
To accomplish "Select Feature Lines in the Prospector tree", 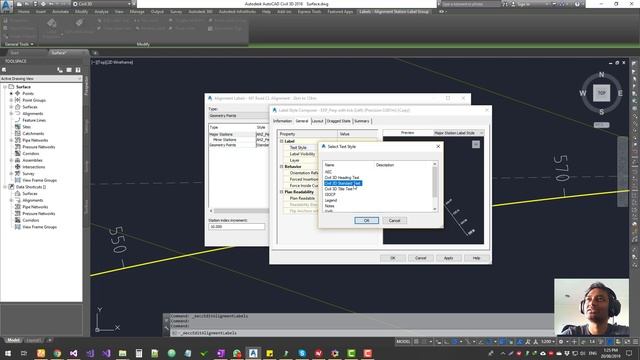I will 34,120.
